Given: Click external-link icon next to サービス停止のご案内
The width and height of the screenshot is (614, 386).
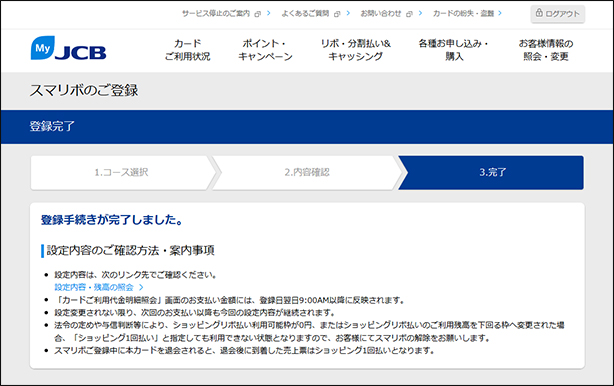Looking at the screenshot, I should tap(257, 14).
